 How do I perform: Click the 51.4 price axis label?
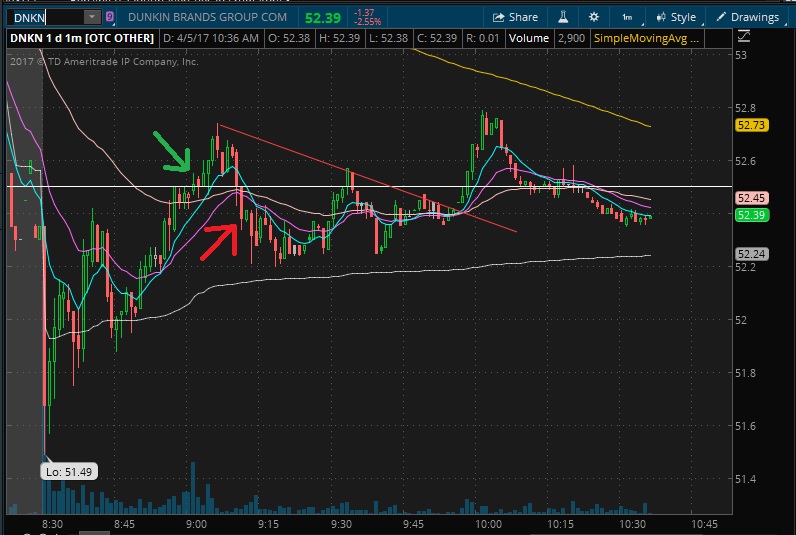pyautogui.click(x=745, y=479)
